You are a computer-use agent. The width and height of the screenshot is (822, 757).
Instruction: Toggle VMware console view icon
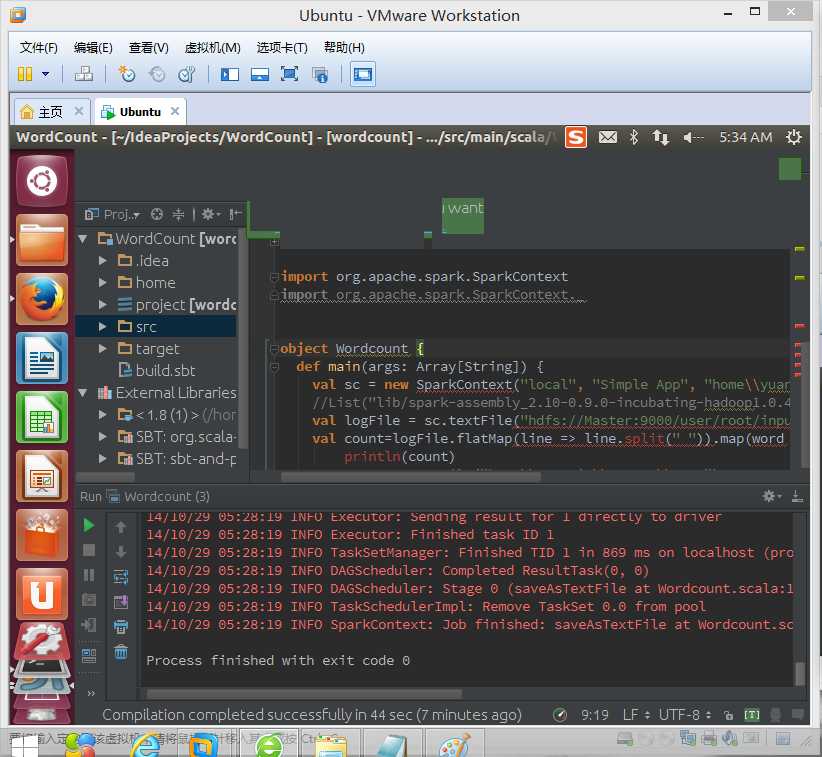tap(363, 74)
